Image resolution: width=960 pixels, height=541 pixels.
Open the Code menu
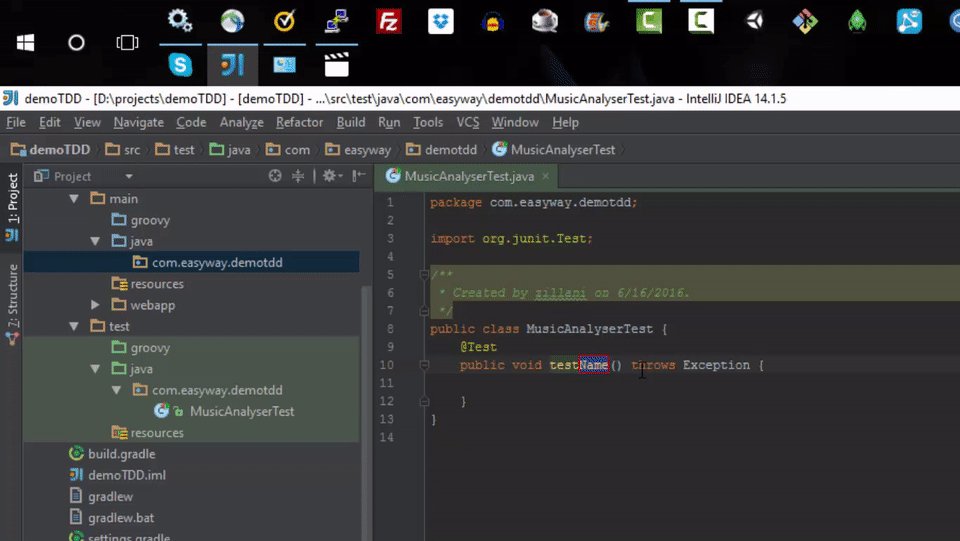click(191, 122)
